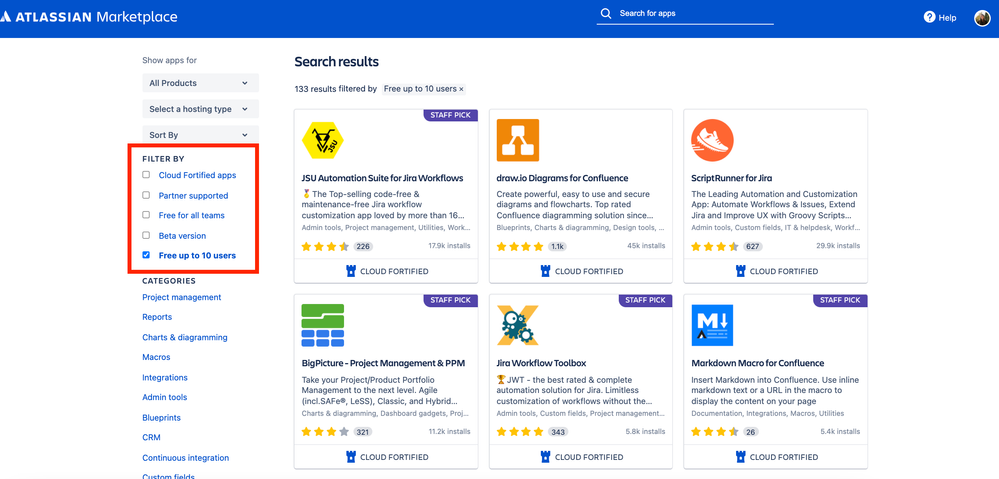Click the 45k installs text

[646, 246]
